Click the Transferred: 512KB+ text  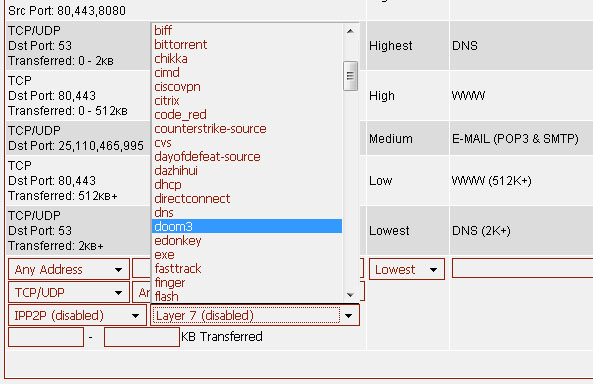coord(63,196)
